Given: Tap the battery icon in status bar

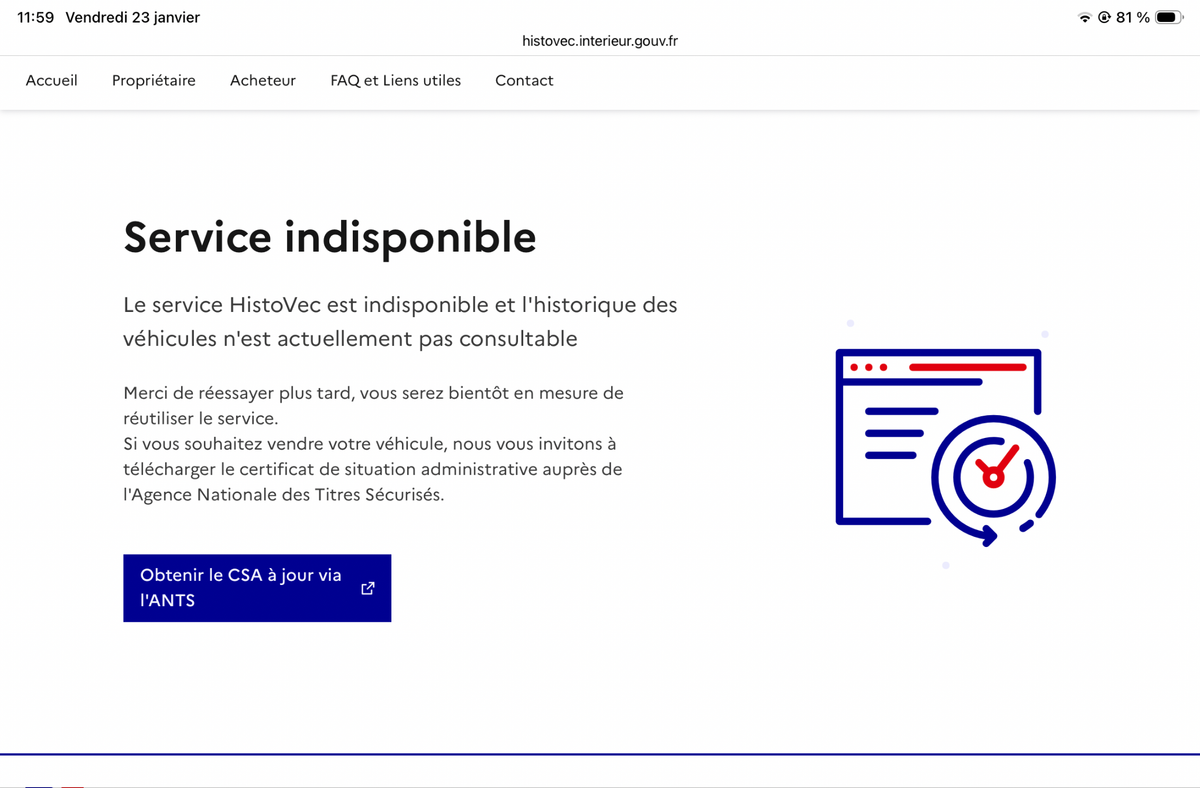Looking at the screenshot, I should [x=1169, y=18].
